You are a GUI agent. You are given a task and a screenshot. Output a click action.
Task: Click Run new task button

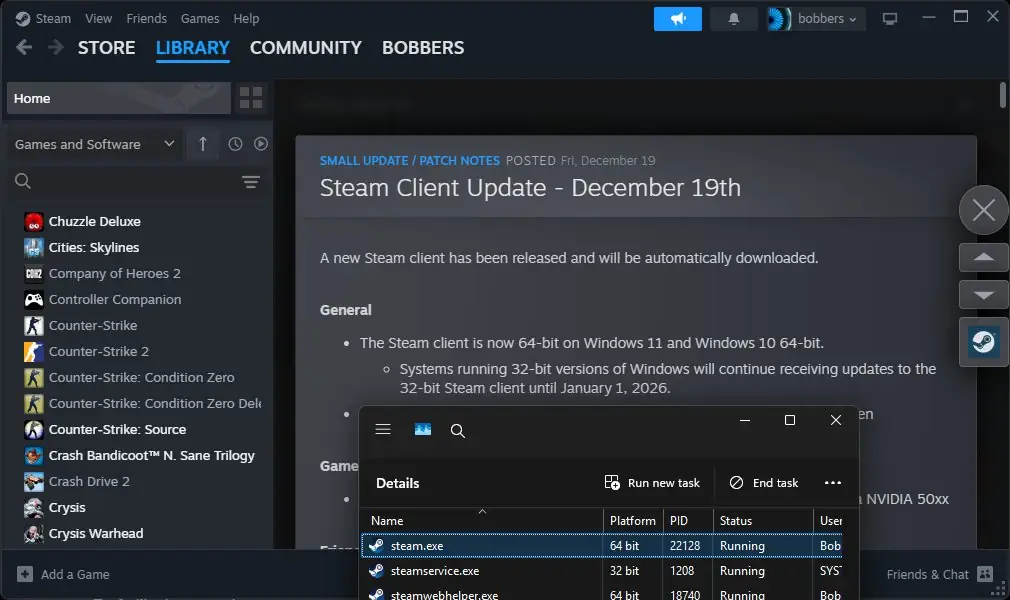coord(653,483)
